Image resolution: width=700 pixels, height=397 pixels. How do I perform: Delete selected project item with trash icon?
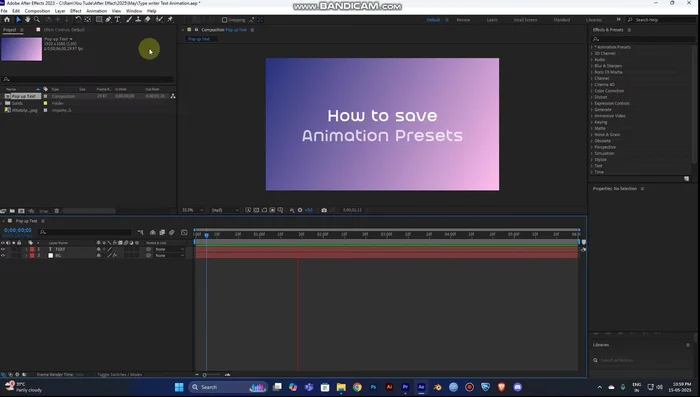pyautogui.click(x=57, y=211)
